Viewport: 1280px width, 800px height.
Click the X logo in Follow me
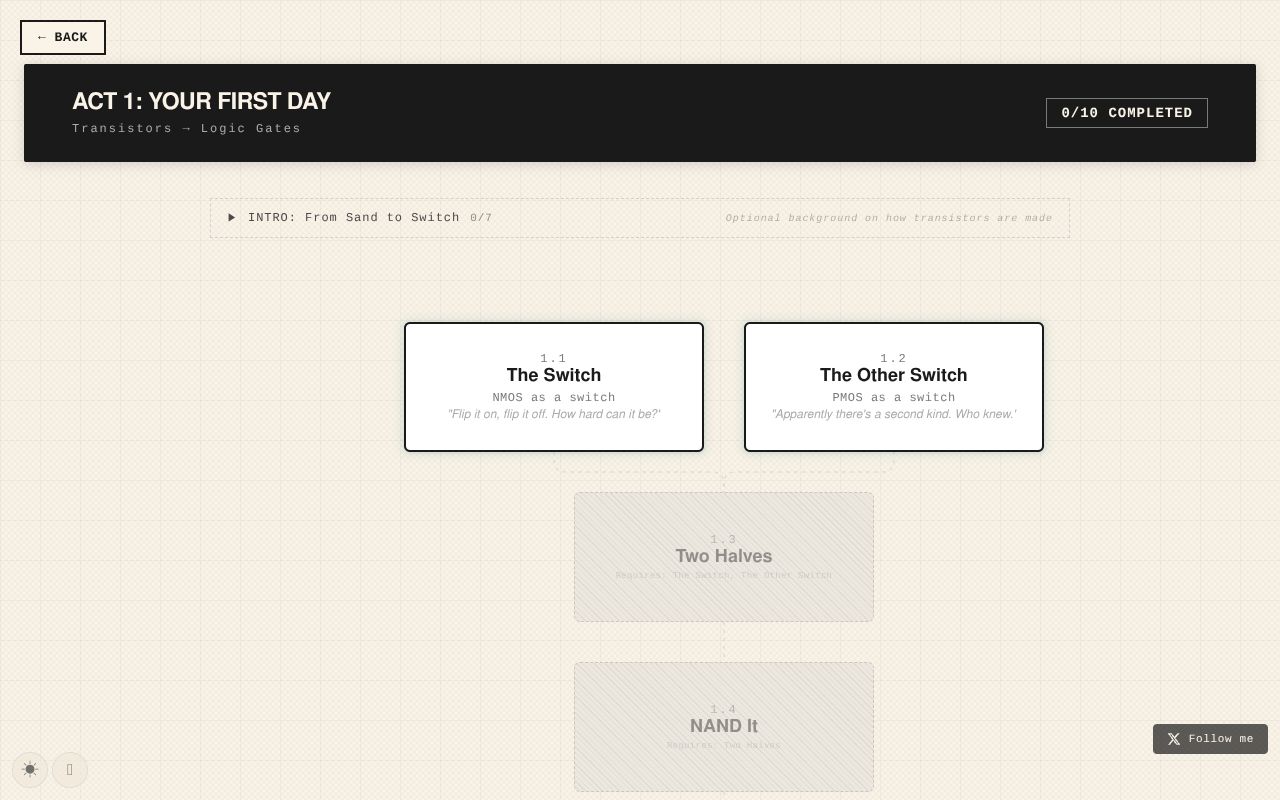pyautogui.click(x=1174, y=739)
